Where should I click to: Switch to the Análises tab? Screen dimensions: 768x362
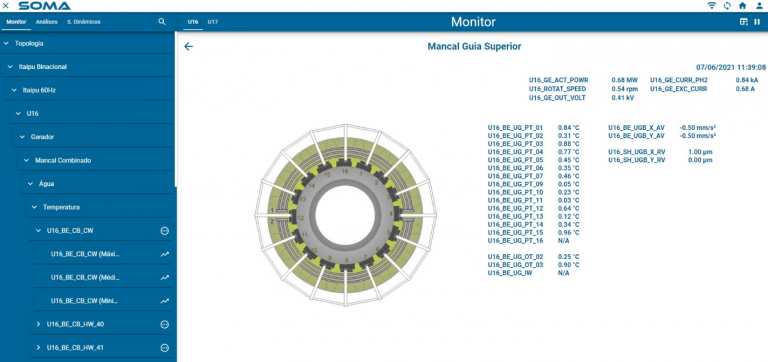pyautogui.click(x=47, y=22)
